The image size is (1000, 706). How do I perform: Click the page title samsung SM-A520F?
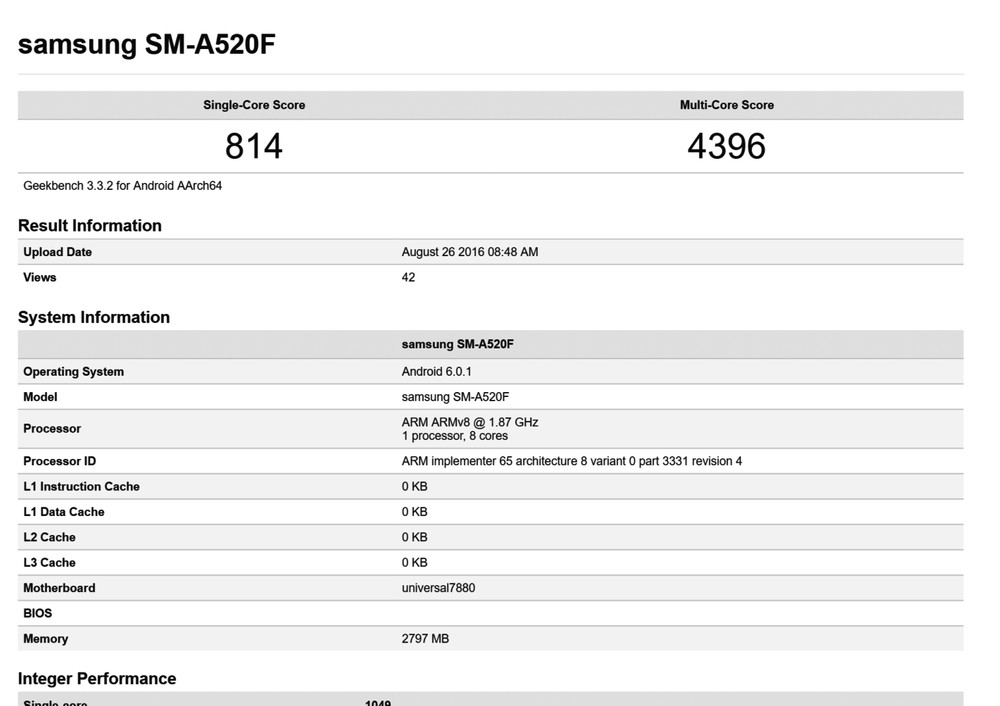(x=147, y=44)
